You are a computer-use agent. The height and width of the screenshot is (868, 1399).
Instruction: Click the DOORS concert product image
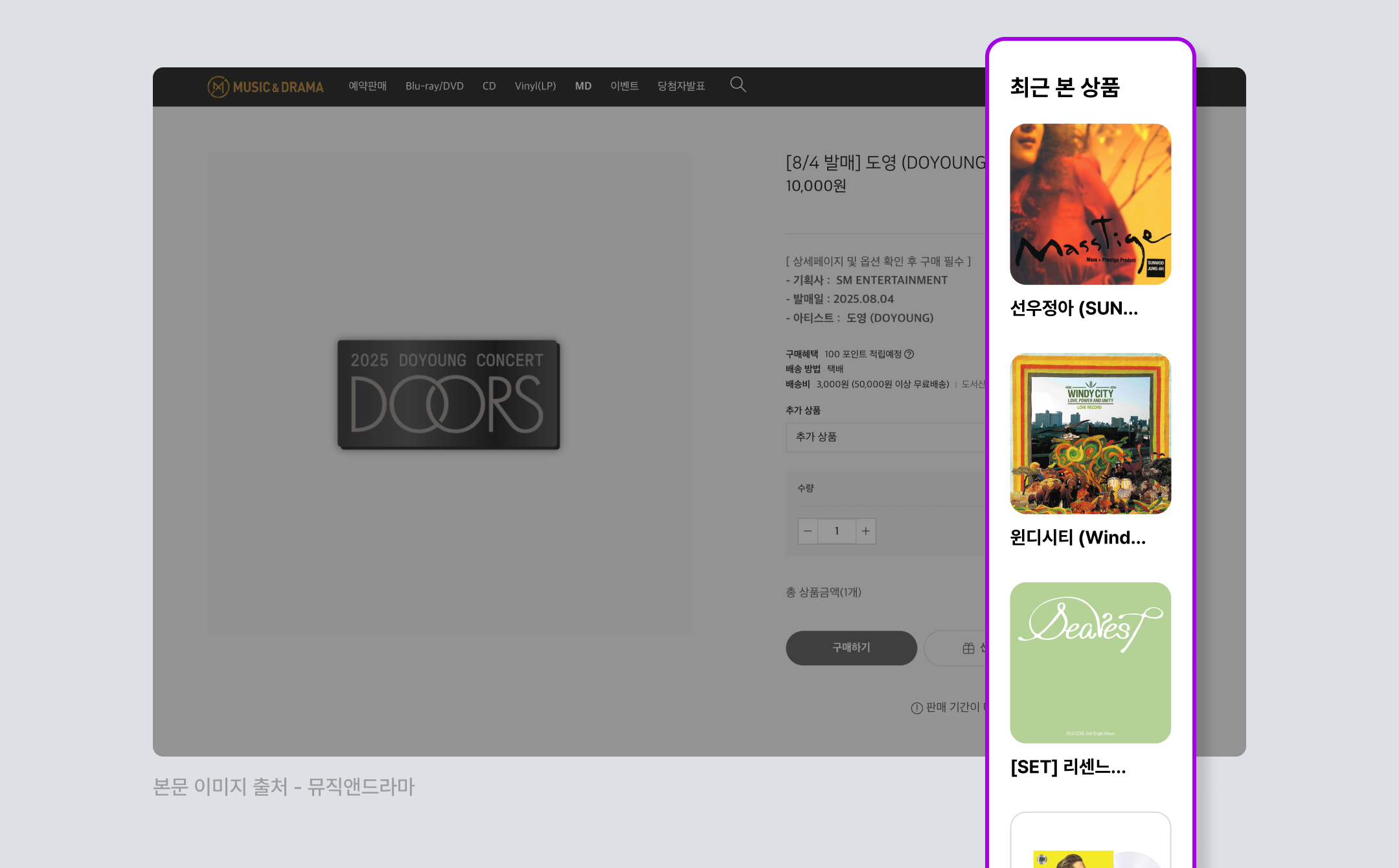[x=448, y=394]
